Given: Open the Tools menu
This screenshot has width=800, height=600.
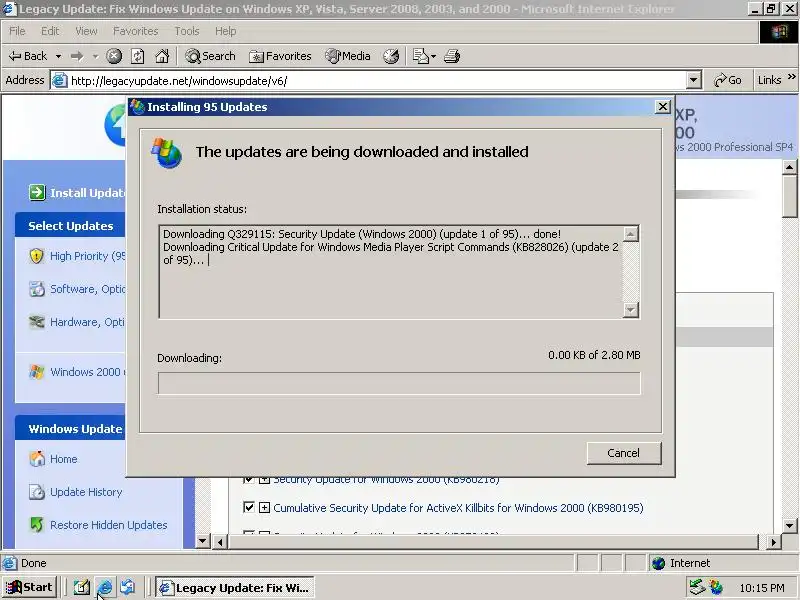Looking at the screenshot, I should [x=187, y=31].
